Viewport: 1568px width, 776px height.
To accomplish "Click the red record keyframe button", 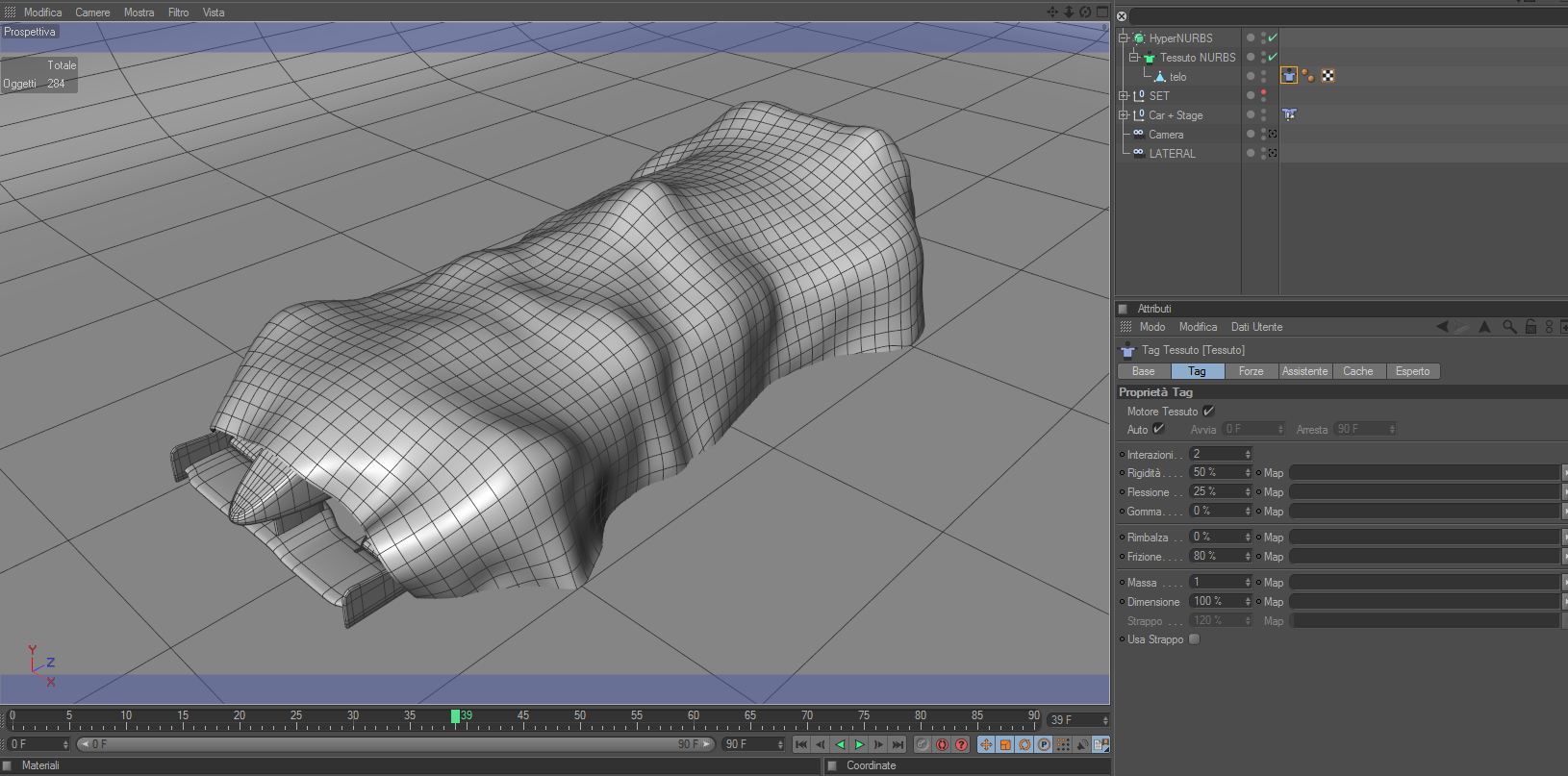I will coord(942,745).
